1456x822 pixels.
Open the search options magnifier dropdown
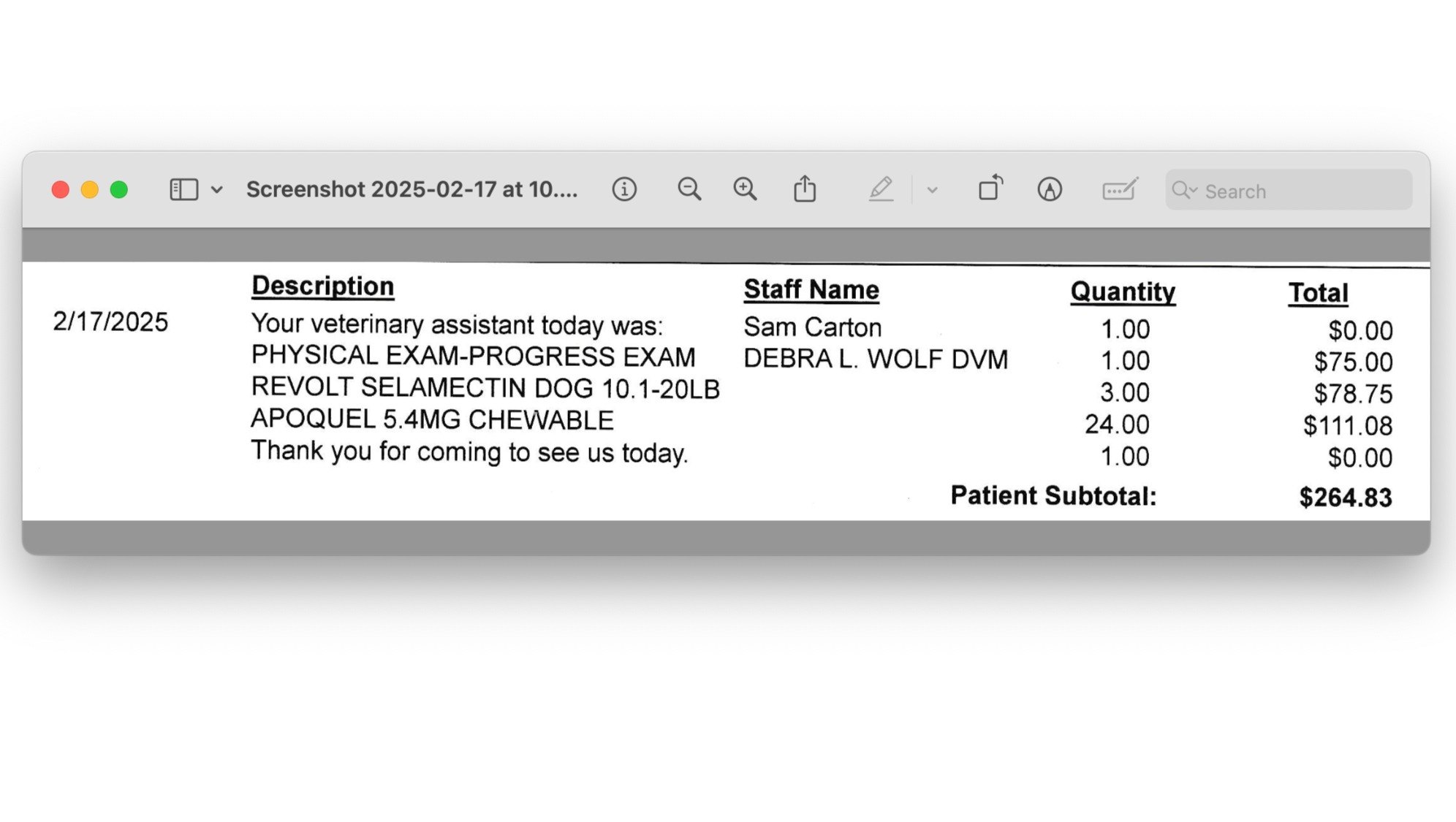click(x=1184, y=191)
